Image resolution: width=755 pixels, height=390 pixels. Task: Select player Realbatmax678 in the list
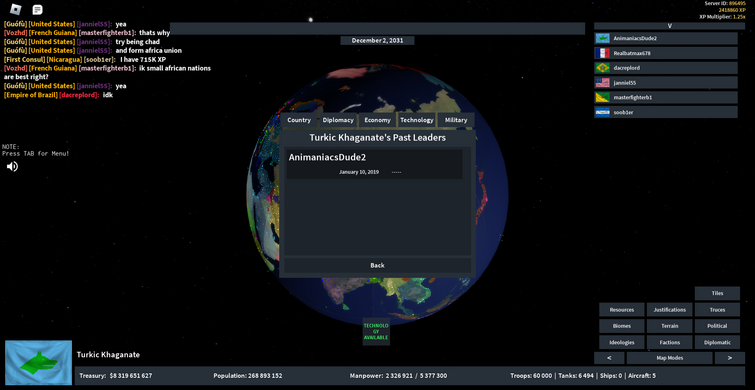[666, 53]
